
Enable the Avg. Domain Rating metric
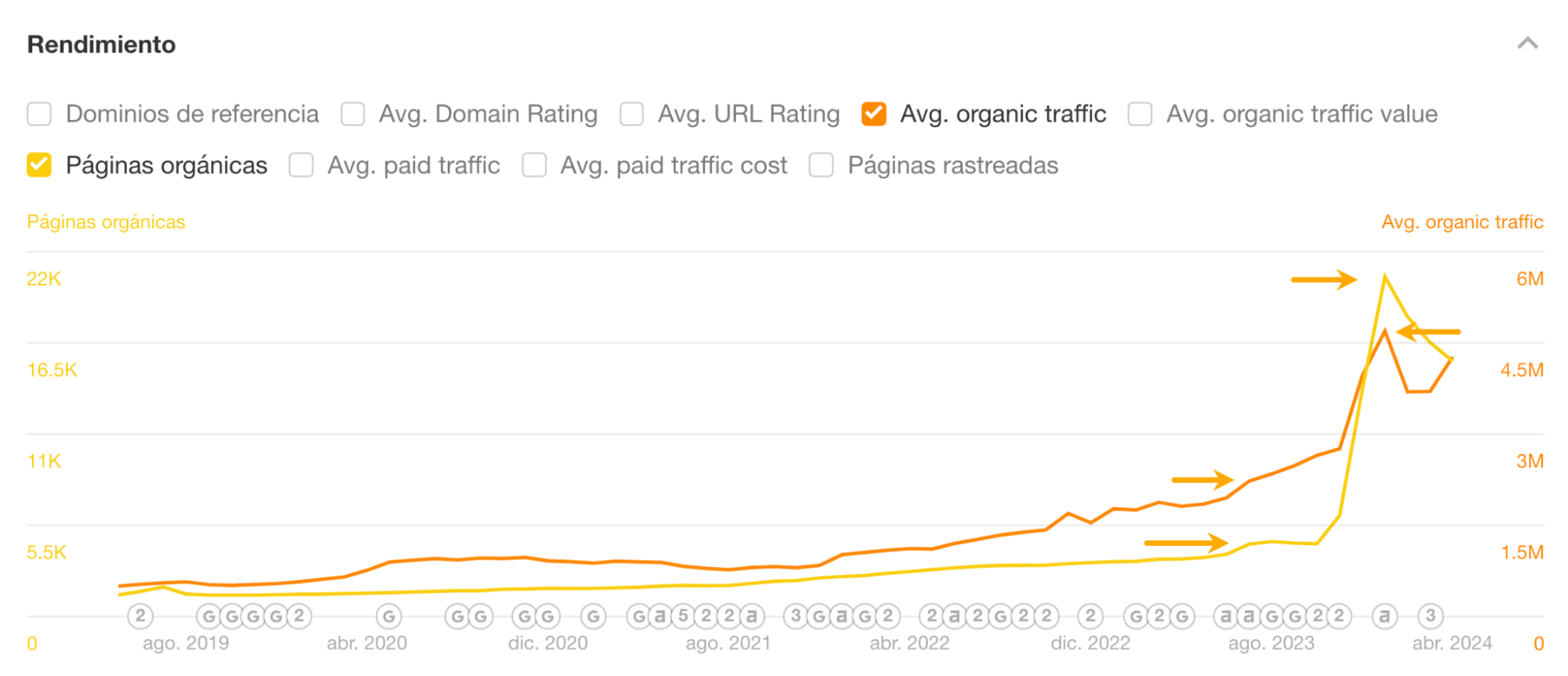click(x=353, y=114)
